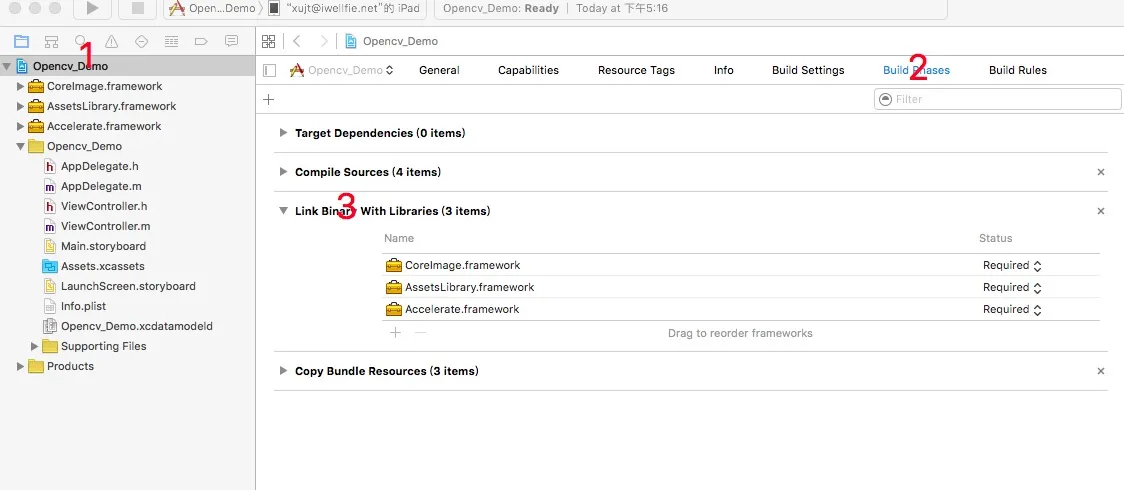Open the Test navigator diamond icon
The height and width of the screenshot is (490, 1124).
pyautogui.click(x=141, y=41)
